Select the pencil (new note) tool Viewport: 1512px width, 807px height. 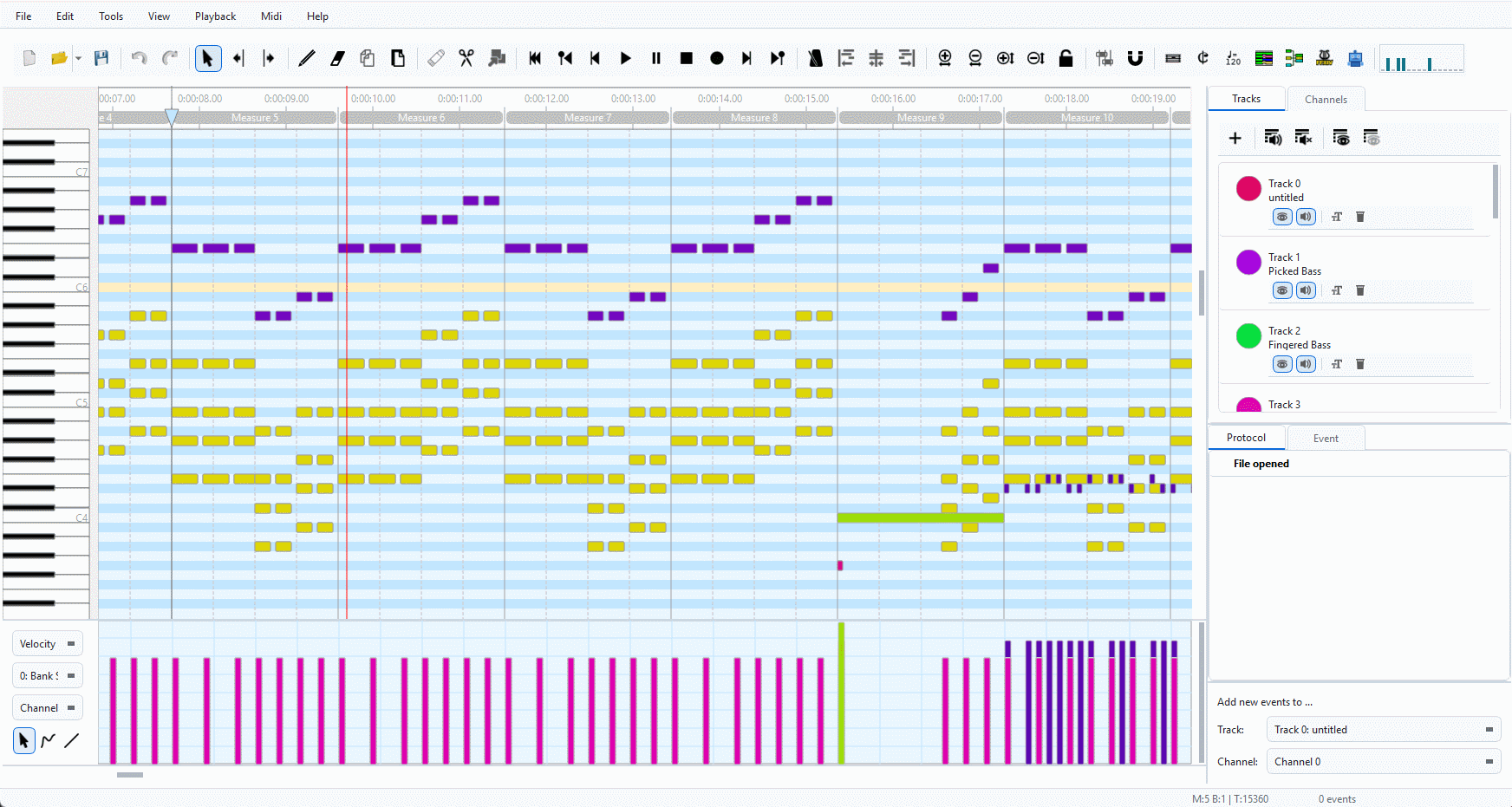[307, 58]
